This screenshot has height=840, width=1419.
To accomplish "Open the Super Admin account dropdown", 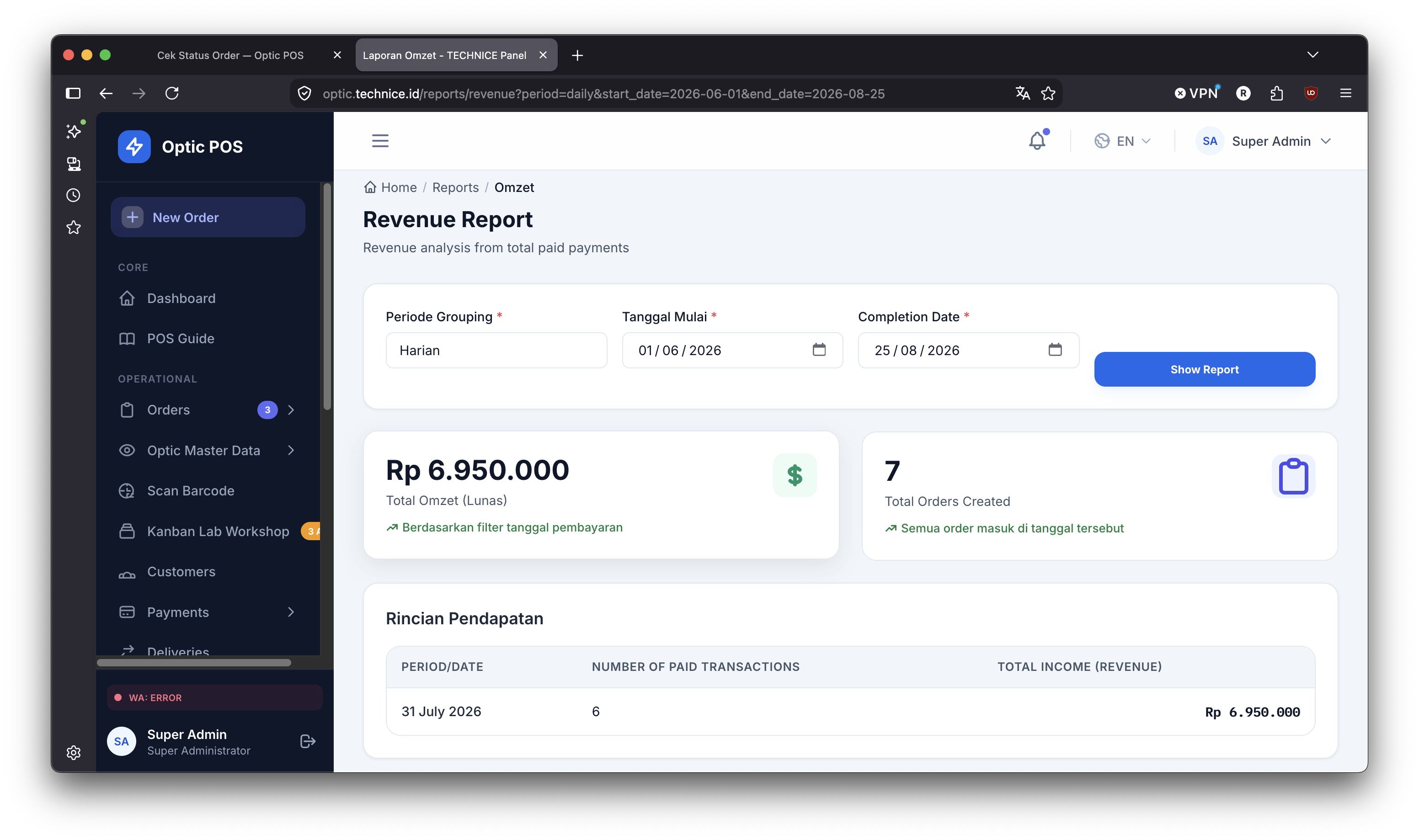I will [x=1264, y=141].
